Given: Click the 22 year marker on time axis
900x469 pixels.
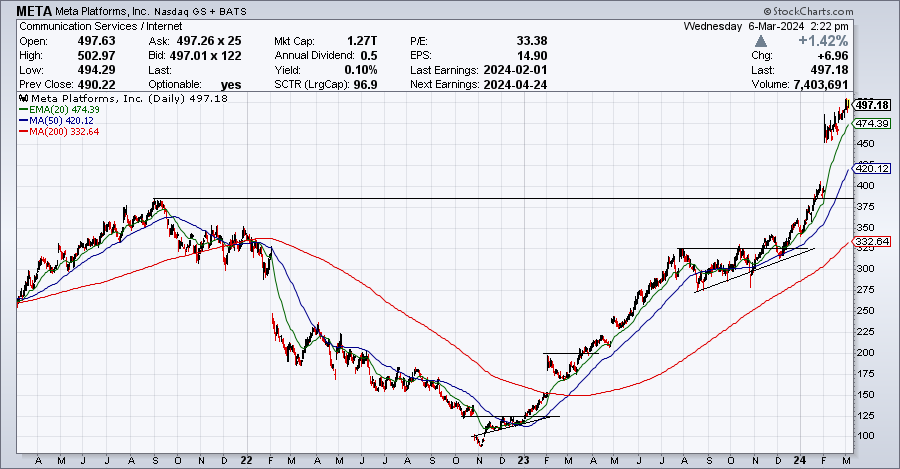Looking at the screenshot, I should coord(246,460).
